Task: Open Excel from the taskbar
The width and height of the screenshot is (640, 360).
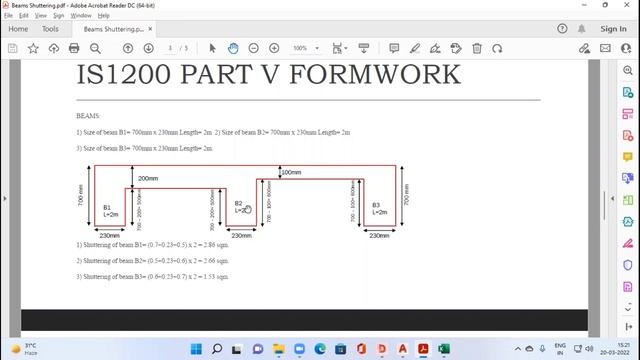Action: pos(444,349)
